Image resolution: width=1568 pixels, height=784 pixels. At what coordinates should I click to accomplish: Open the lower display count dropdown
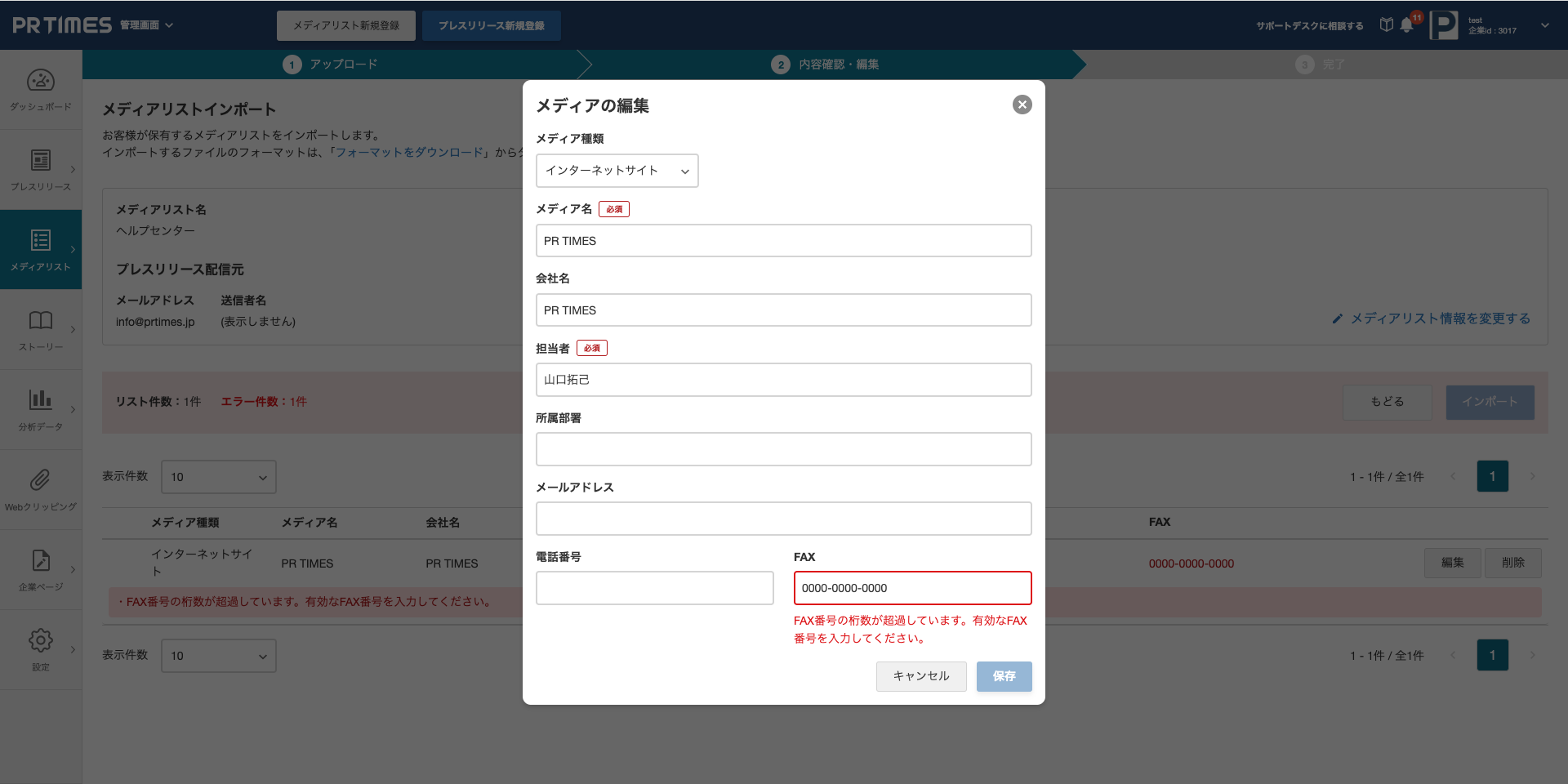click(219, 656)
